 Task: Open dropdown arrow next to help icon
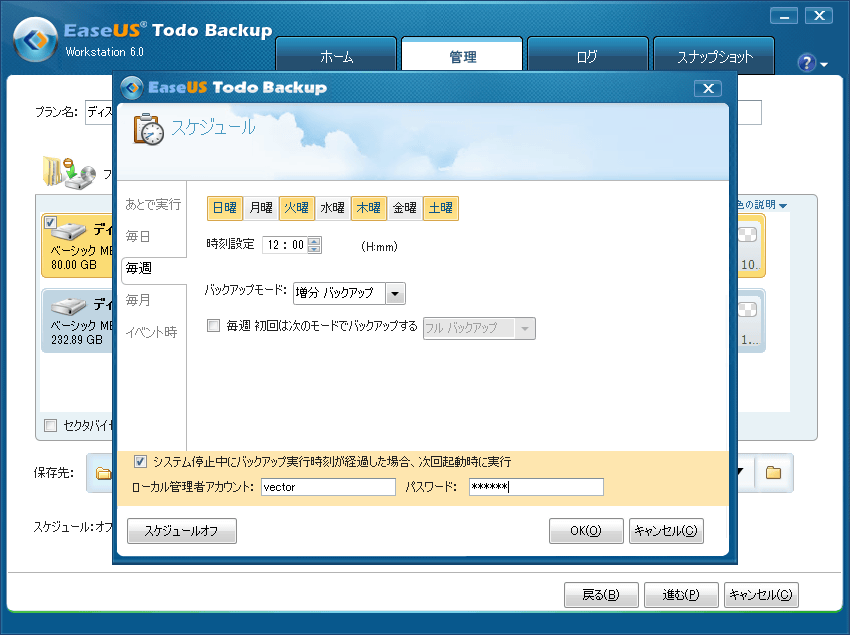824,65
